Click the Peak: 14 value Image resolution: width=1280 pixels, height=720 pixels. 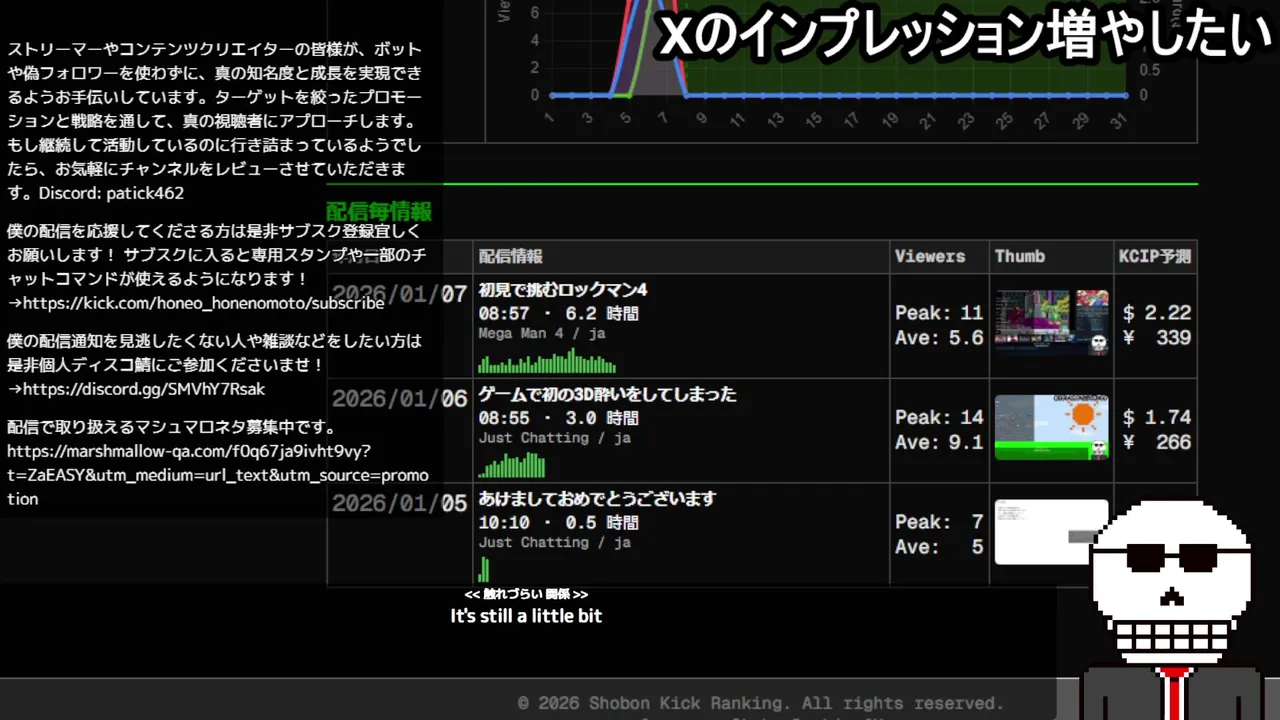coord(939,417)
